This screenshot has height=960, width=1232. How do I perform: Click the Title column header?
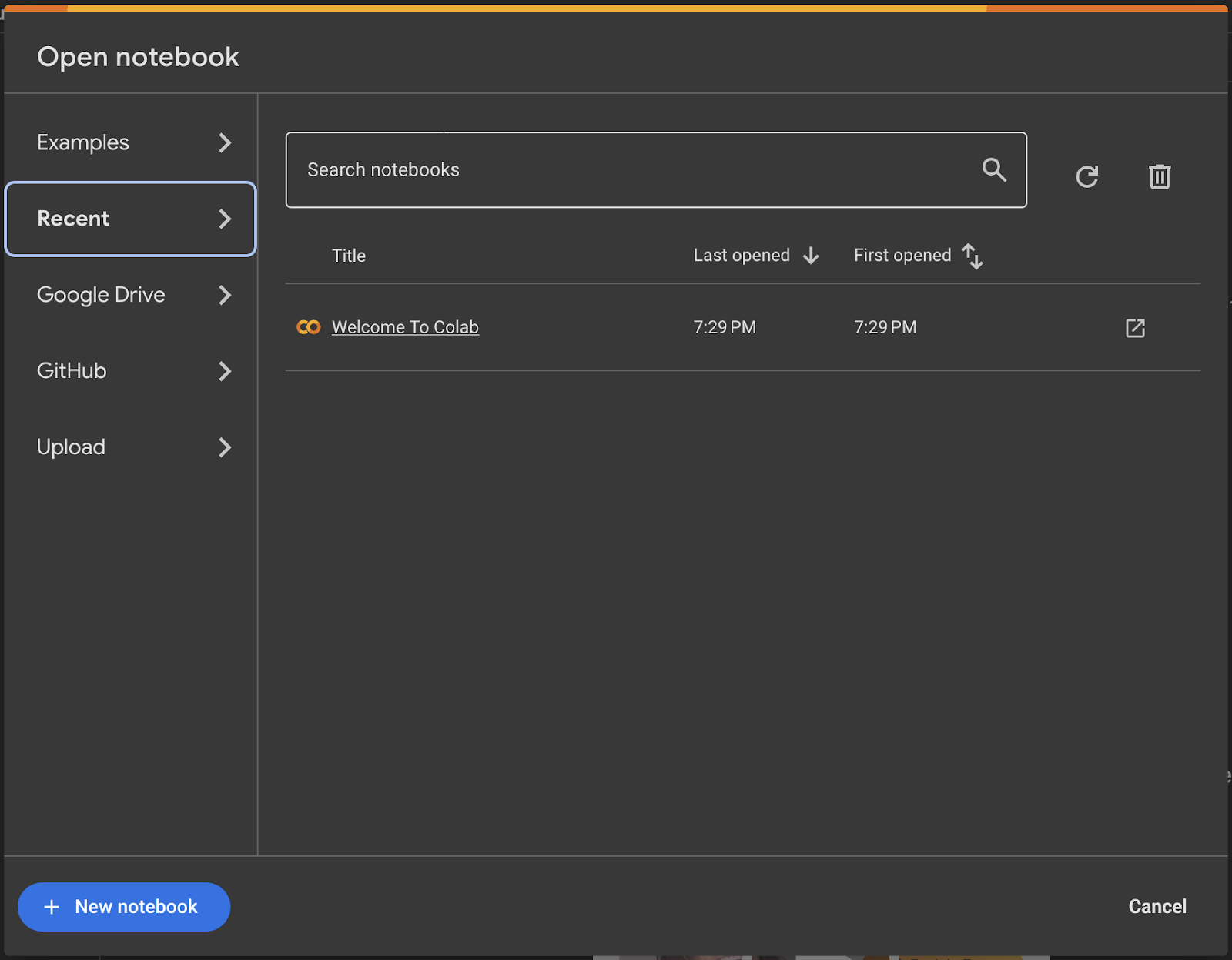click(349, 256)
